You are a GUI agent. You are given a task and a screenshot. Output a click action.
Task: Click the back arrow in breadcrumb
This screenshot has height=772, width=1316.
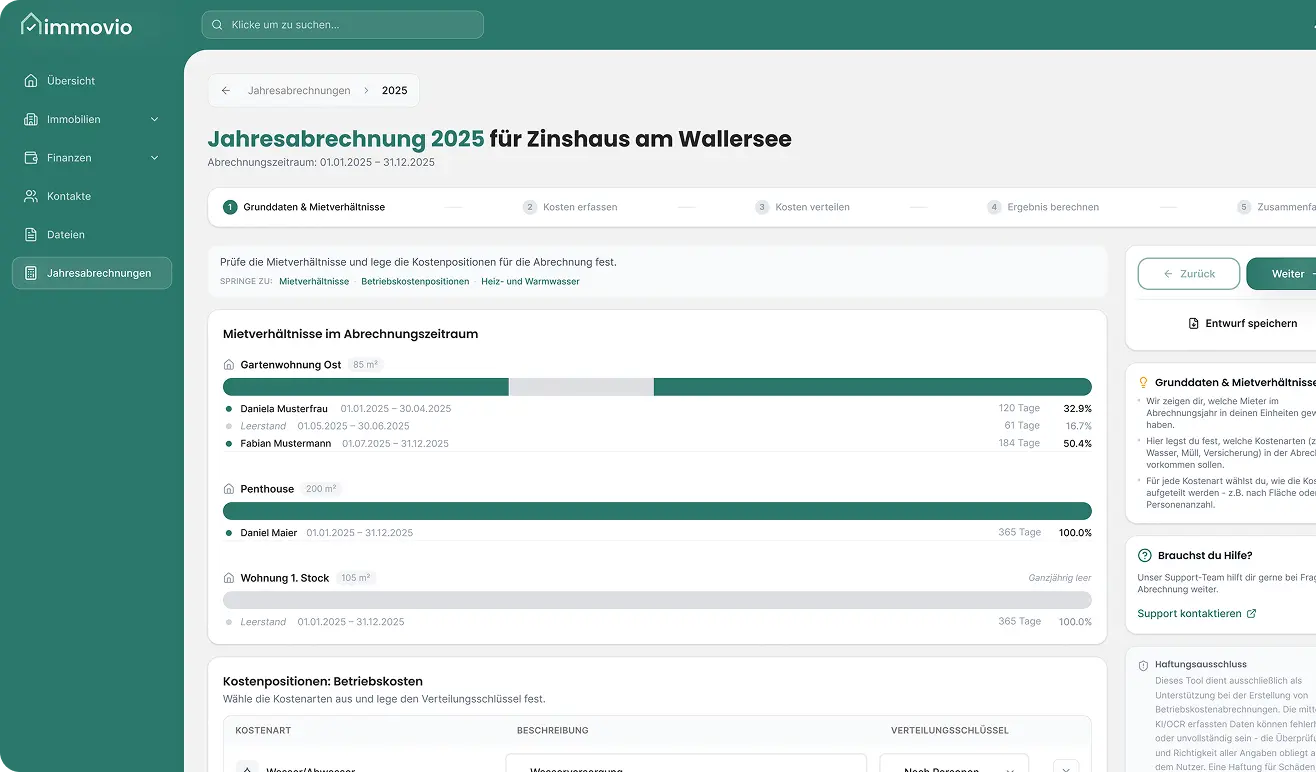[x=226, y=91]
